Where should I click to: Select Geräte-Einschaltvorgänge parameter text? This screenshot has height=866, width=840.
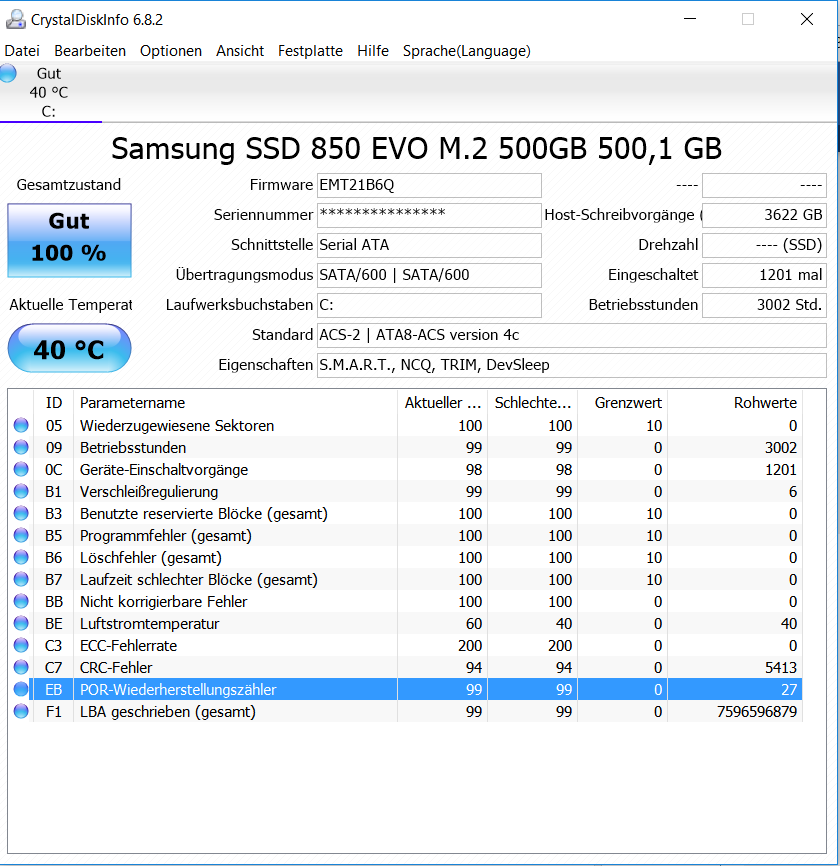[x=164, y=470]
